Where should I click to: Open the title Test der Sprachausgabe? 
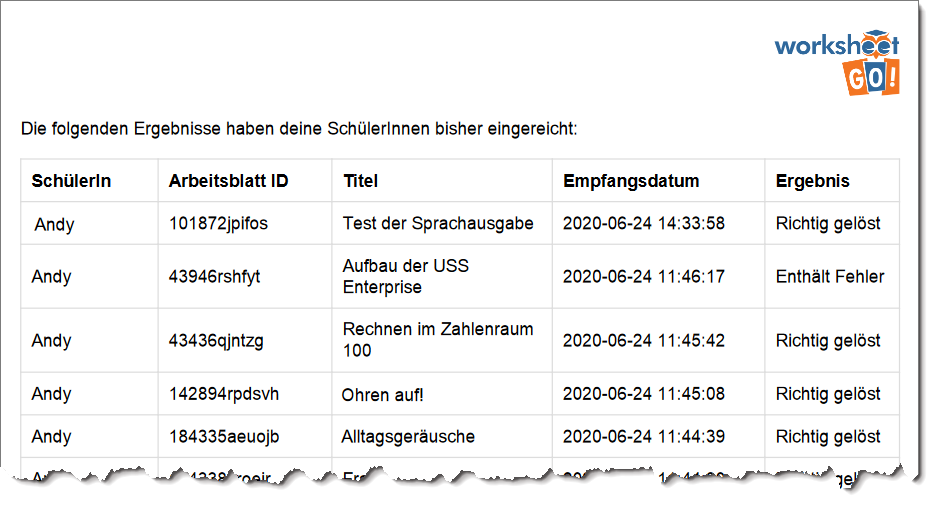(x=438, y=224)
